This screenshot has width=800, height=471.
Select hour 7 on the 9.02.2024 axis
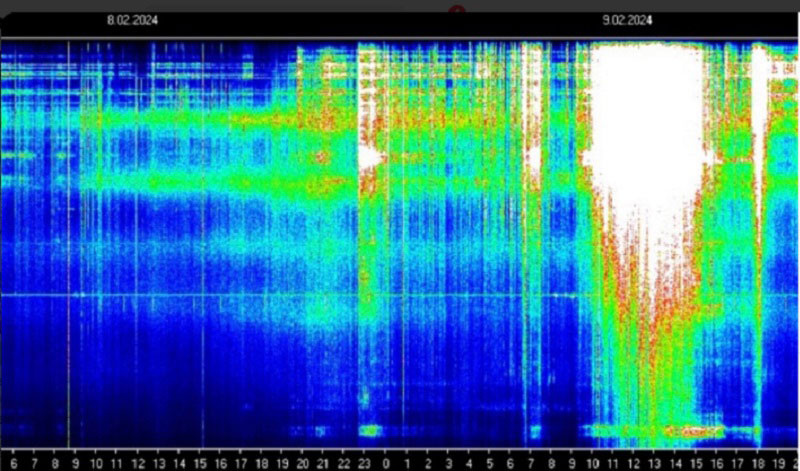click(x=531, y=464)
